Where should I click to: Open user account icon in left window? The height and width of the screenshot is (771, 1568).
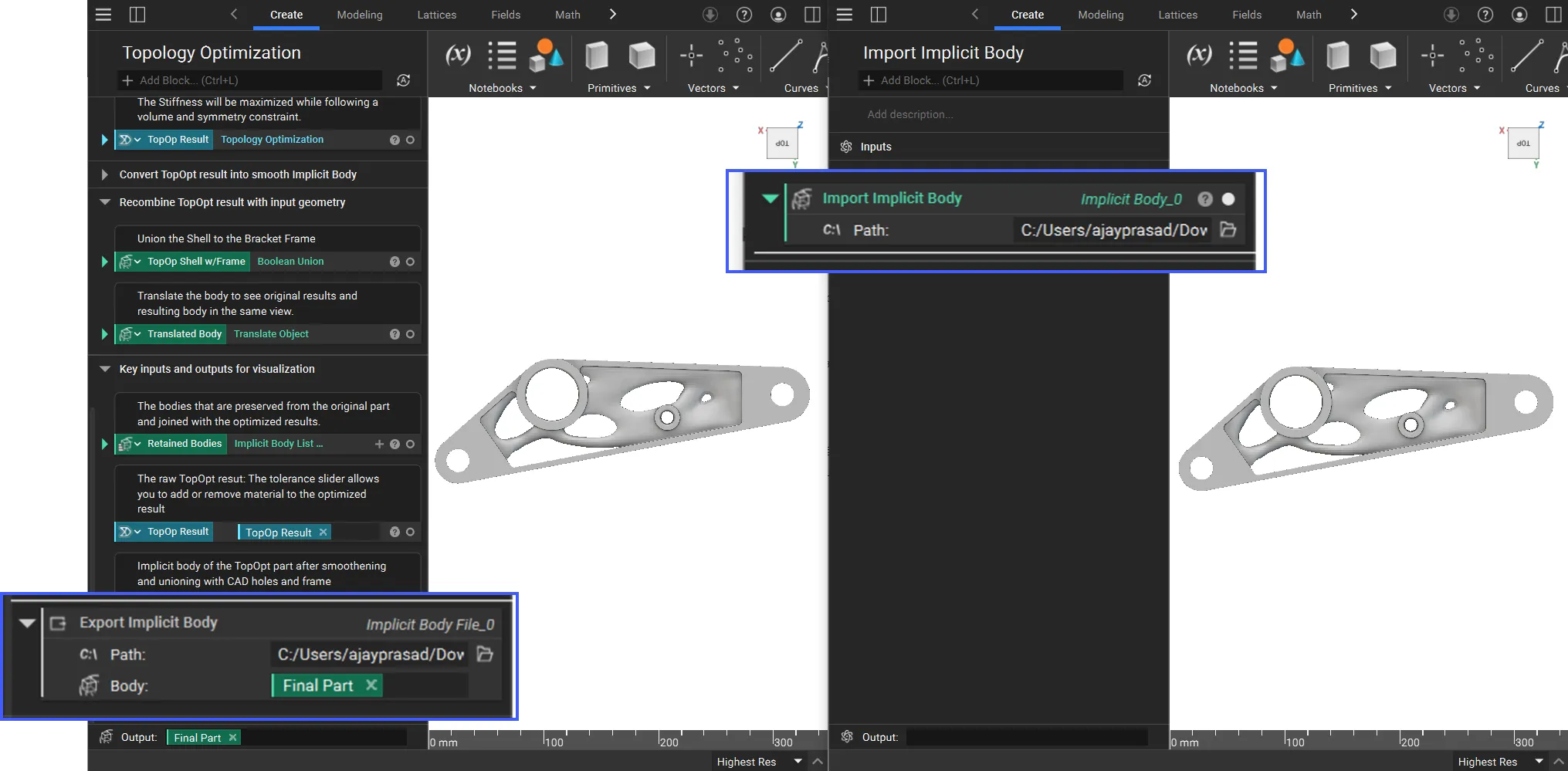pyautogui.click(x=778, y=15)
